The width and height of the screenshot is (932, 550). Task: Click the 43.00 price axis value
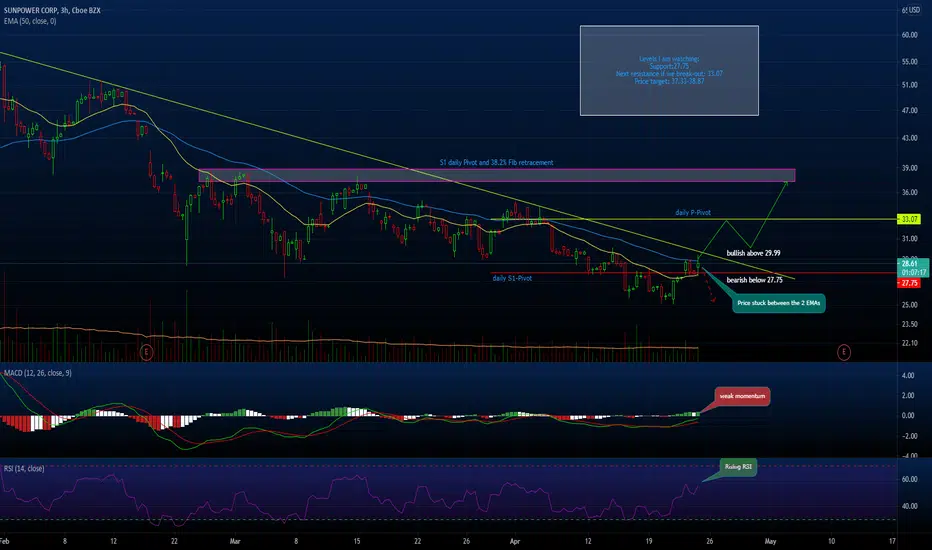click(909, 138)
